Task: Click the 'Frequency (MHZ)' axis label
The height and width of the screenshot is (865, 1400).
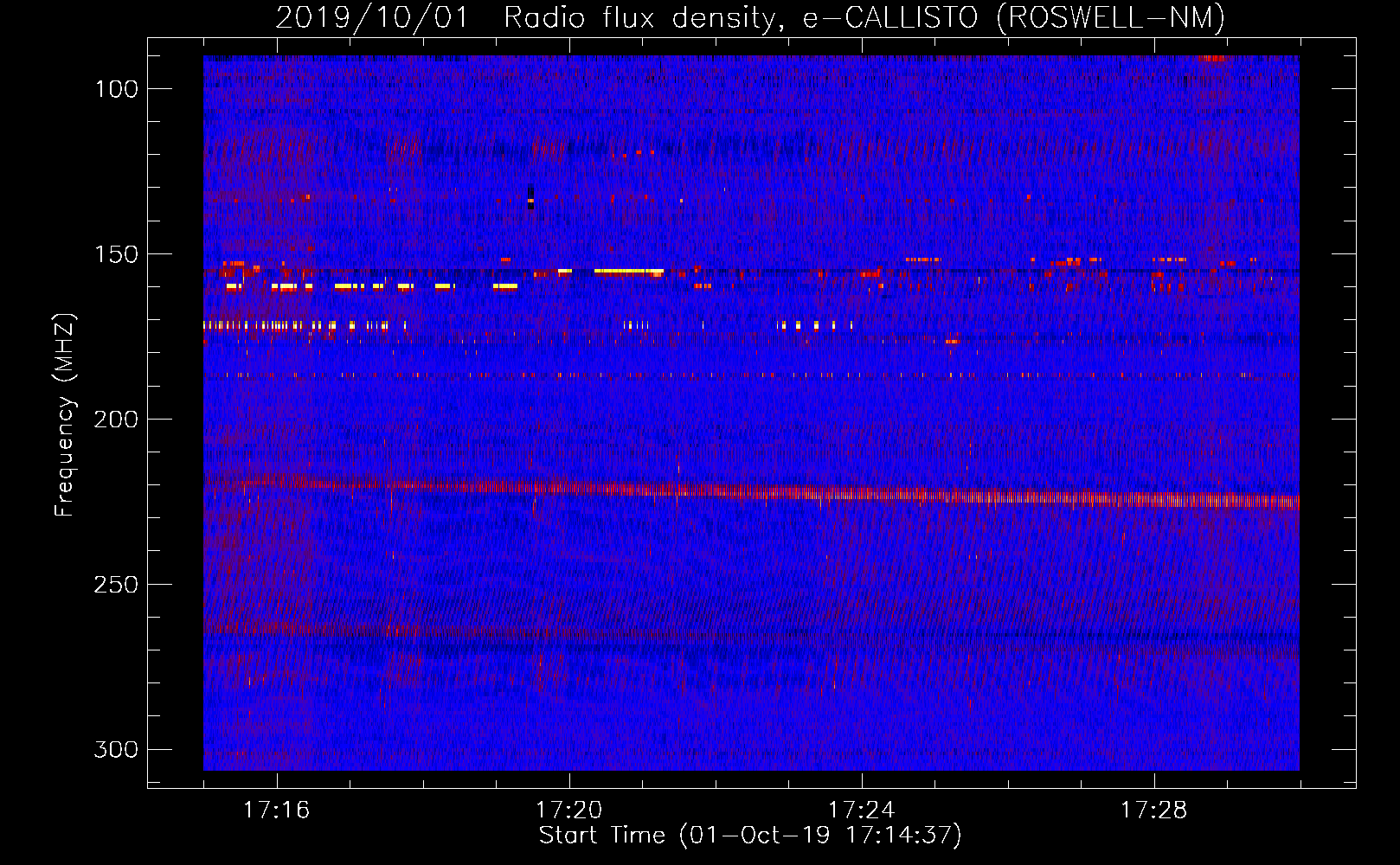Action: pyautogui.click(x=65, y=414)
